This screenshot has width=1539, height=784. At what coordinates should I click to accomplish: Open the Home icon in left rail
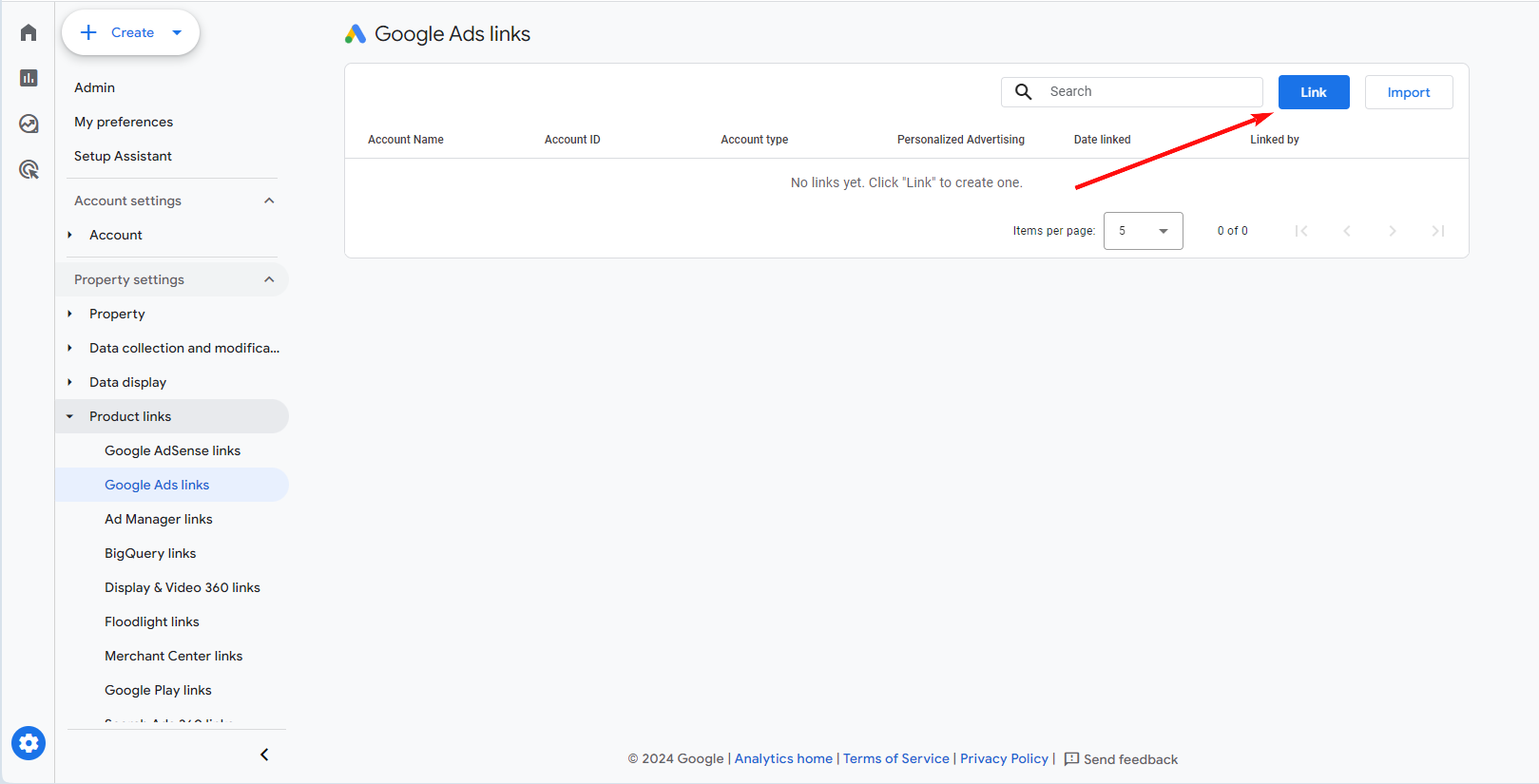coord(29,33)
